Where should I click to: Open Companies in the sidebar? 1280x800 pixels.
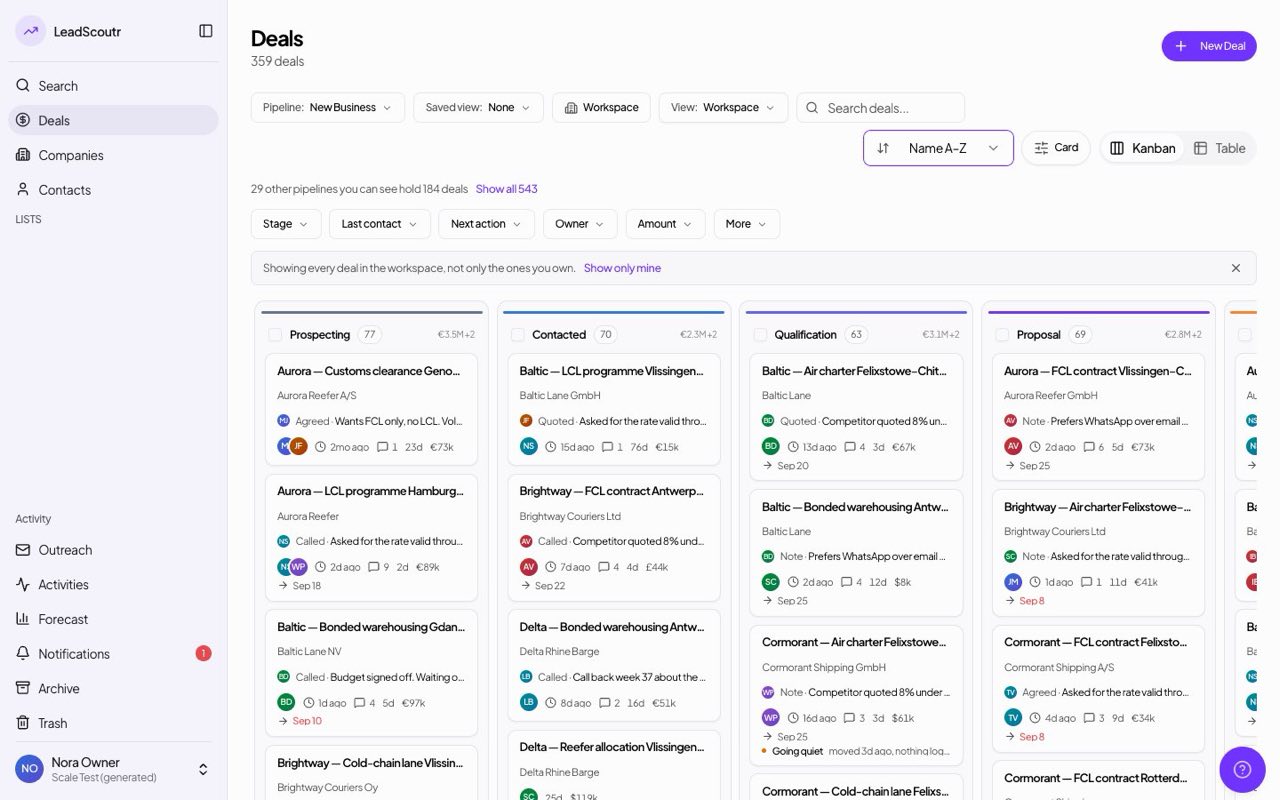113,155
